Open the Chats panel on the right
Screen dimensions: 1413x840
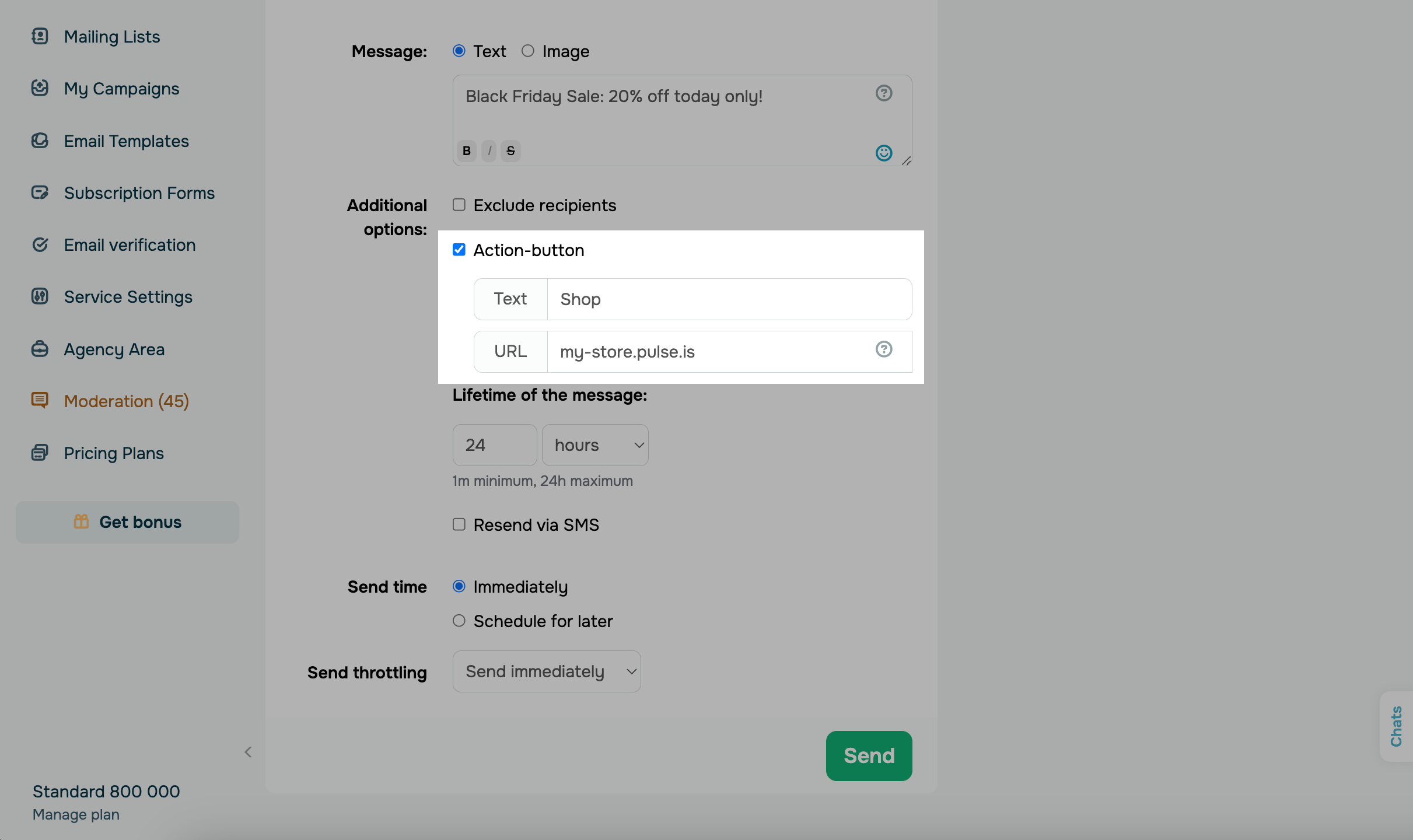(1397, 726)
